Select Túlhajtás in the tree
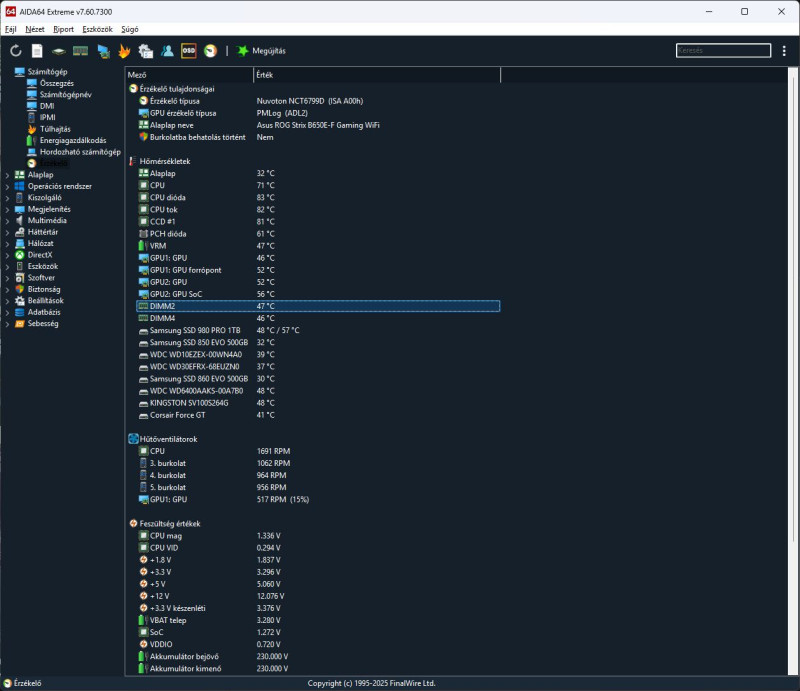 coord(55,129)
